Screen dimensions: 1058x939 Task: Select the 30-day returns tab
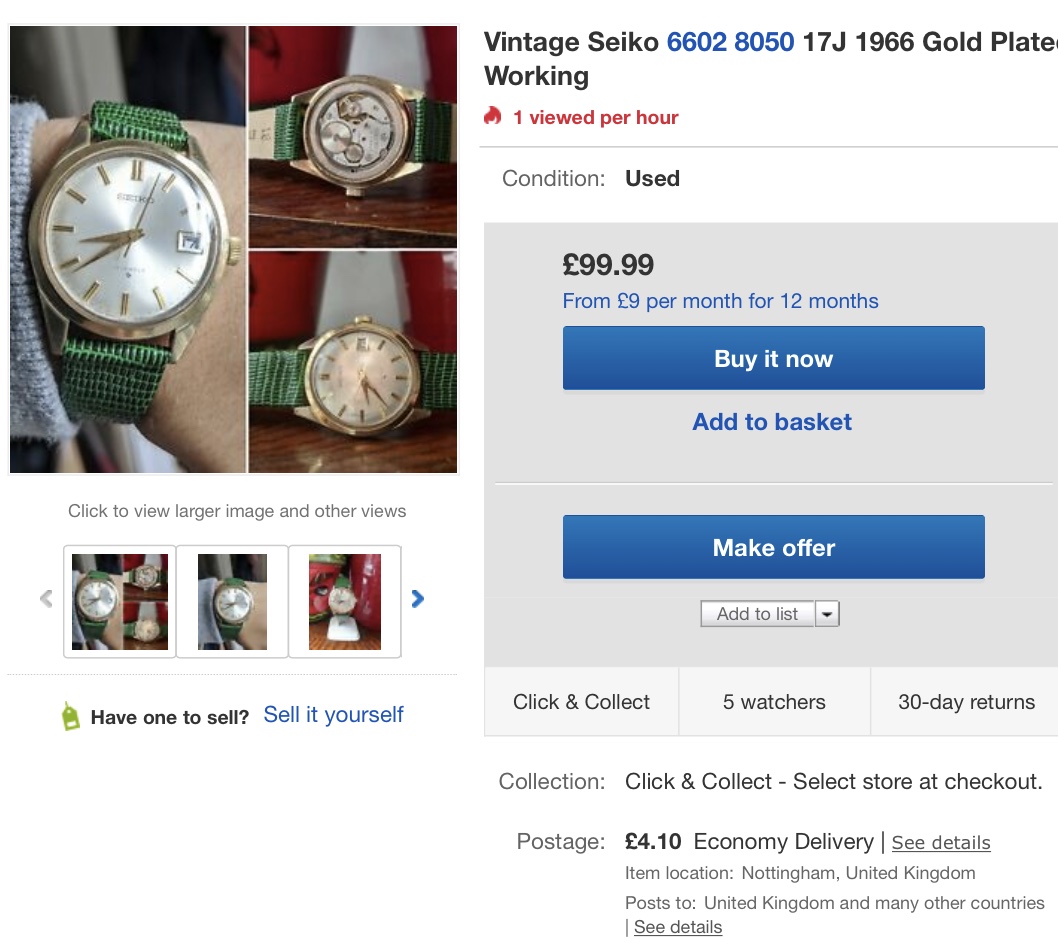click(x=965, y=702)
